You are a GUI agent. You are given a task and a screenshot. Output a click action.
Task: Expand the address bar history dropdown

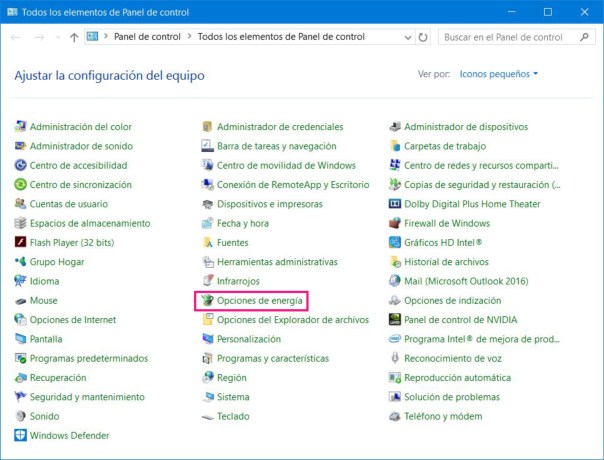pyautogui.click(x=408, y=37)
